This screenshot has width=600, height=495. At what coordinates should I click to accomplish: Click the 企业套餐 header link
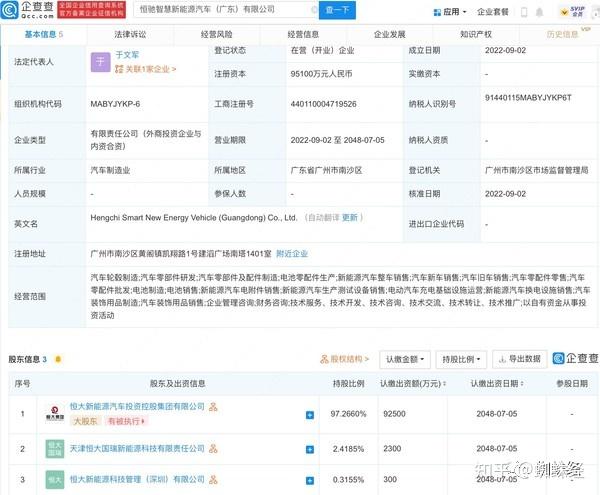click(x=493, y=12)
